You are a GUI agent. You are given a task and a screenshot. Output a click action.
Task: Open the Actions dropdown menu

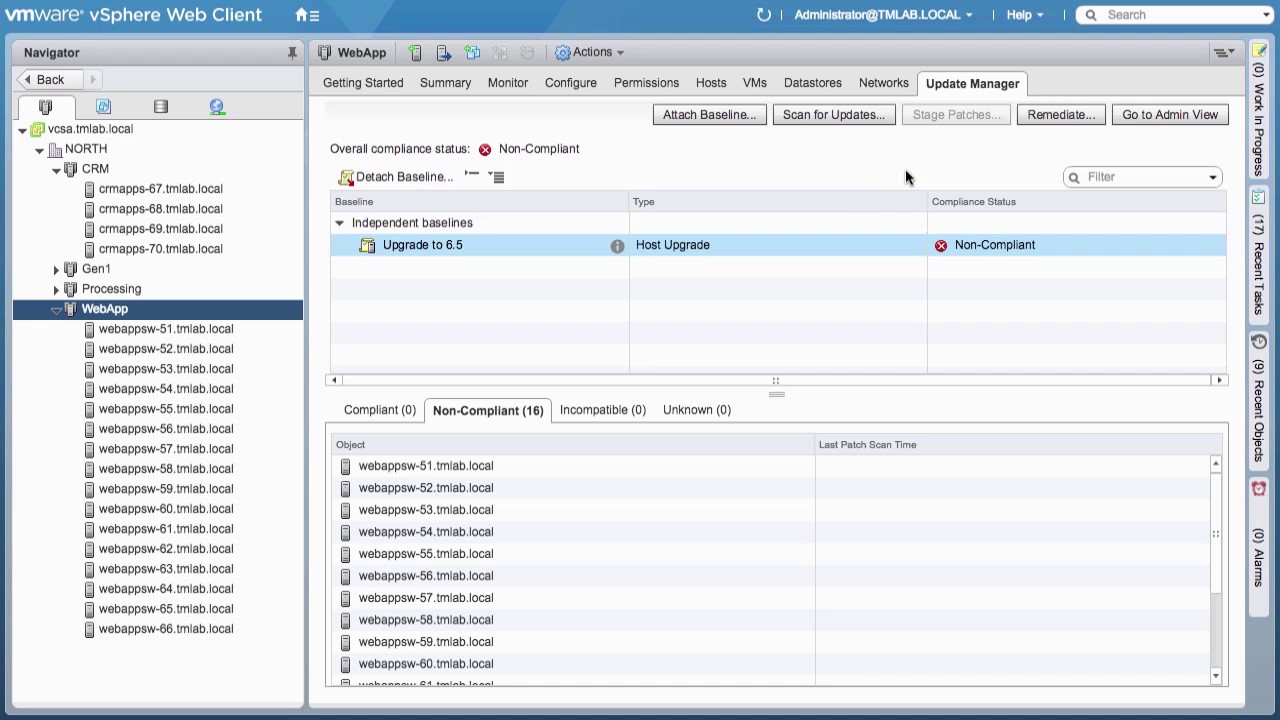pyautogui.click(x=590, y=52)
